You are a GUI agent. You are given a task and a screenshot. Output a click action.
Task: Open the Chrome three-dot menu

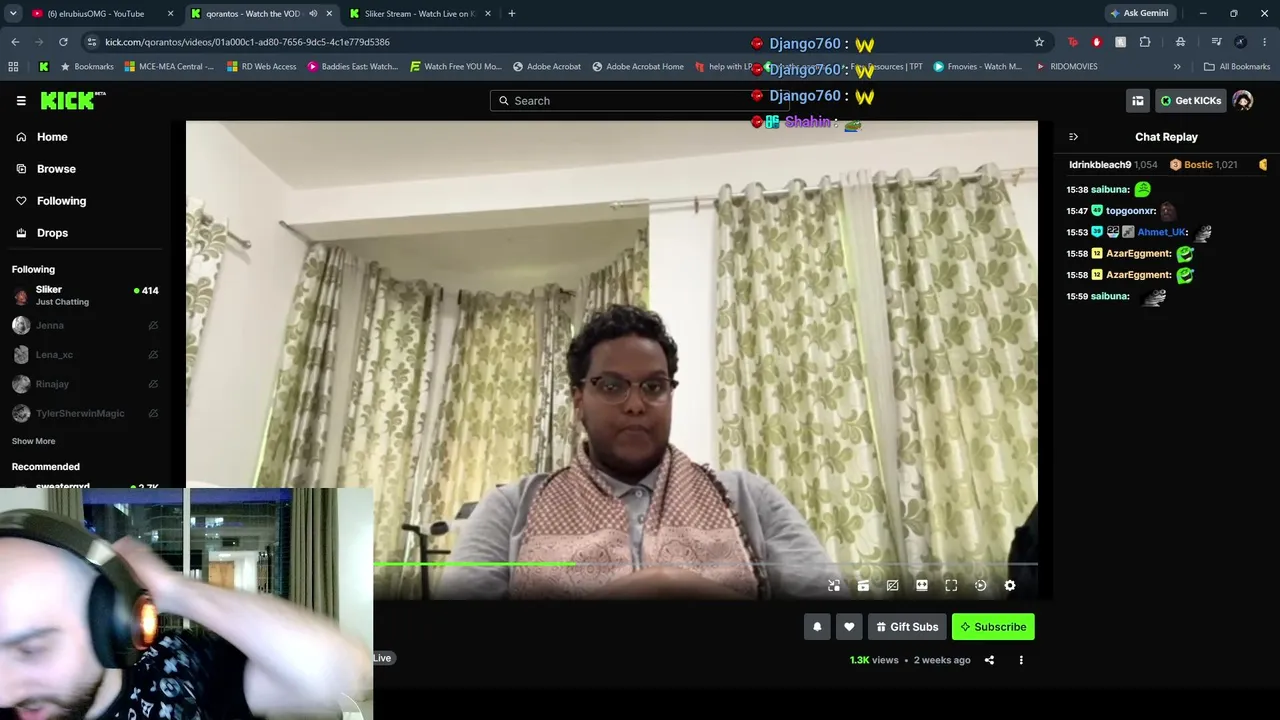coord(1264,42)
